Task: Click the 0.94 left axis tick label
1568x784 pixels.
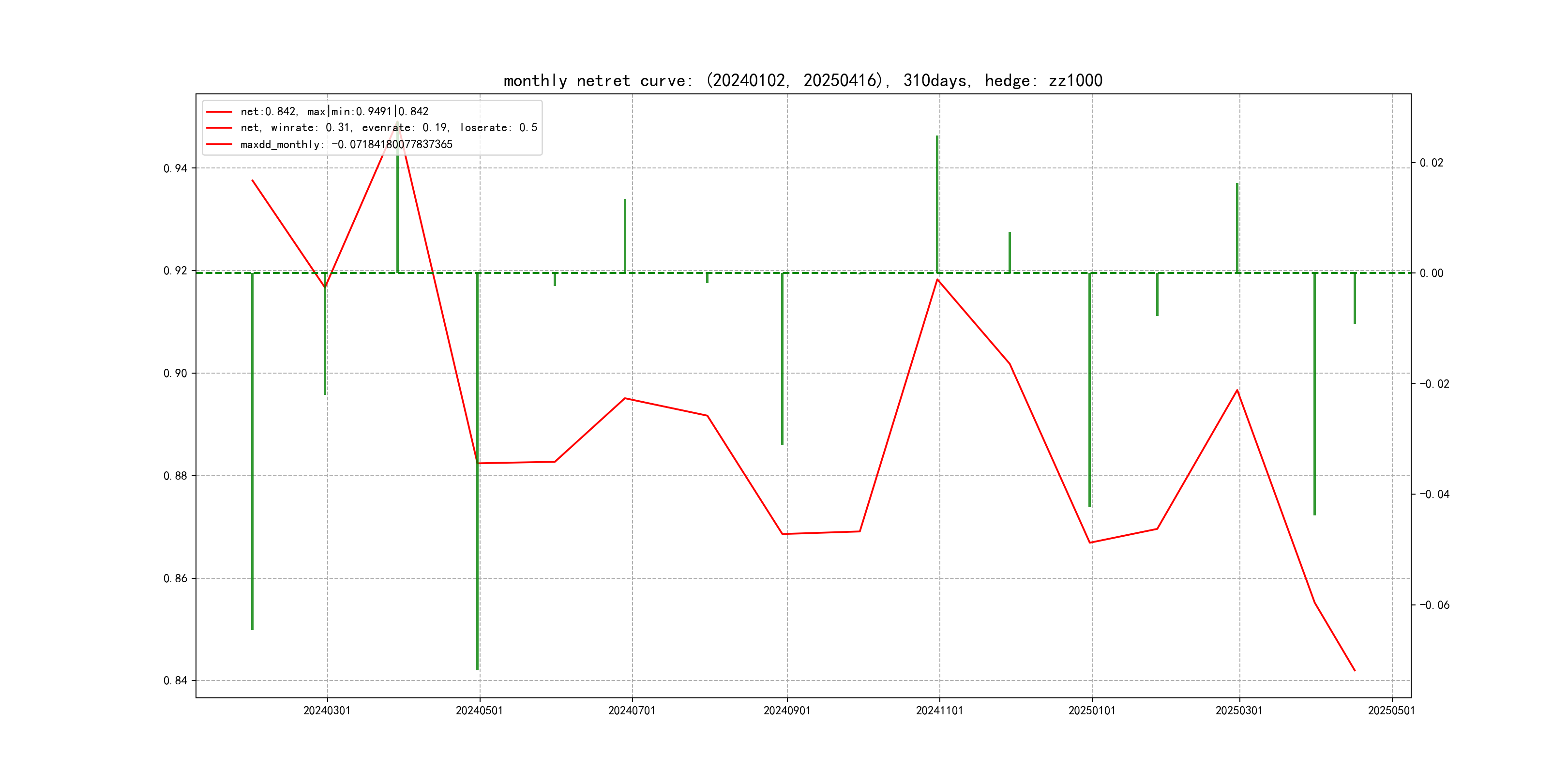Action: click(175, 168)
